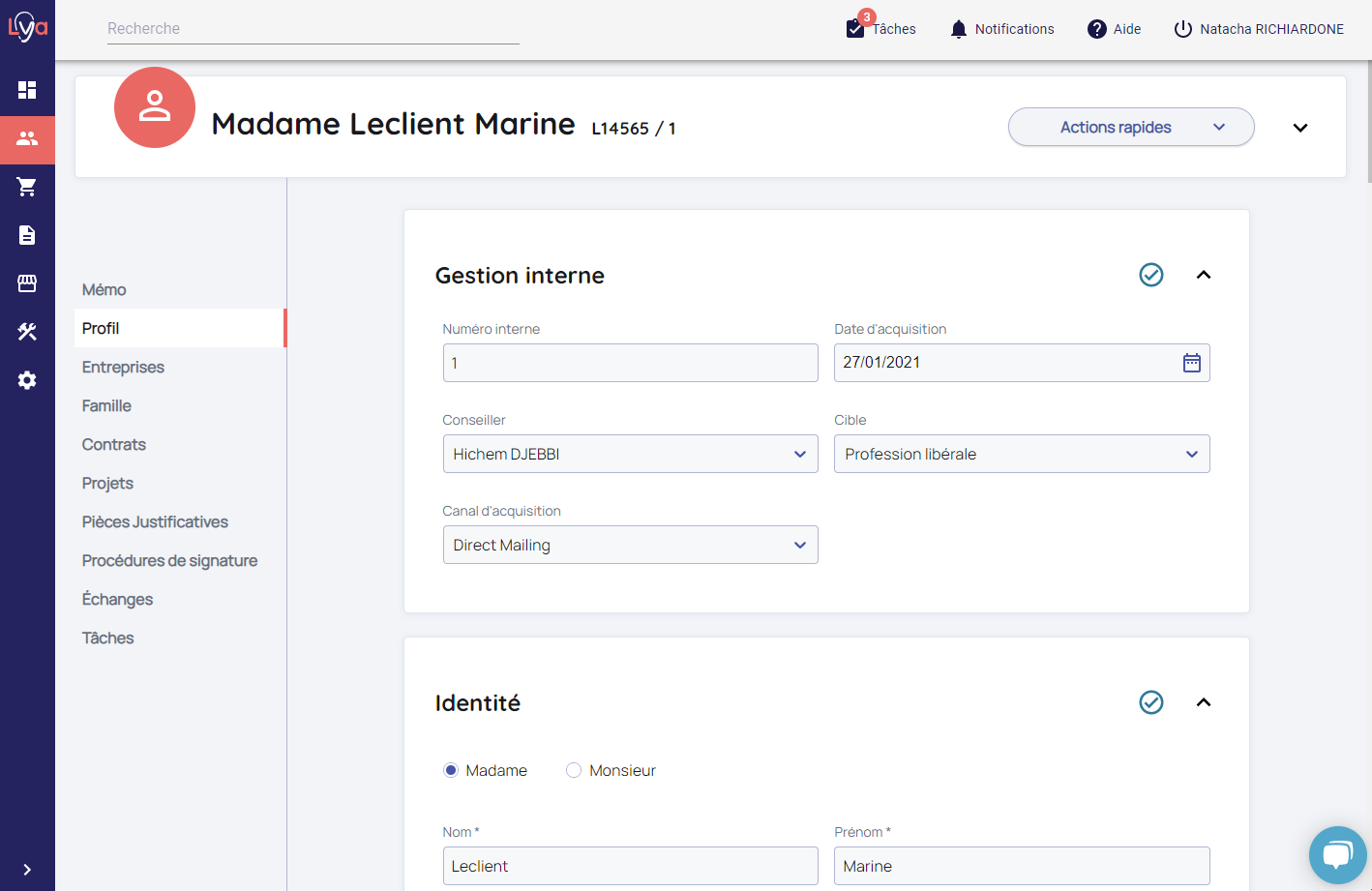Open the shopping cart icon

click(x=27, y=187)
